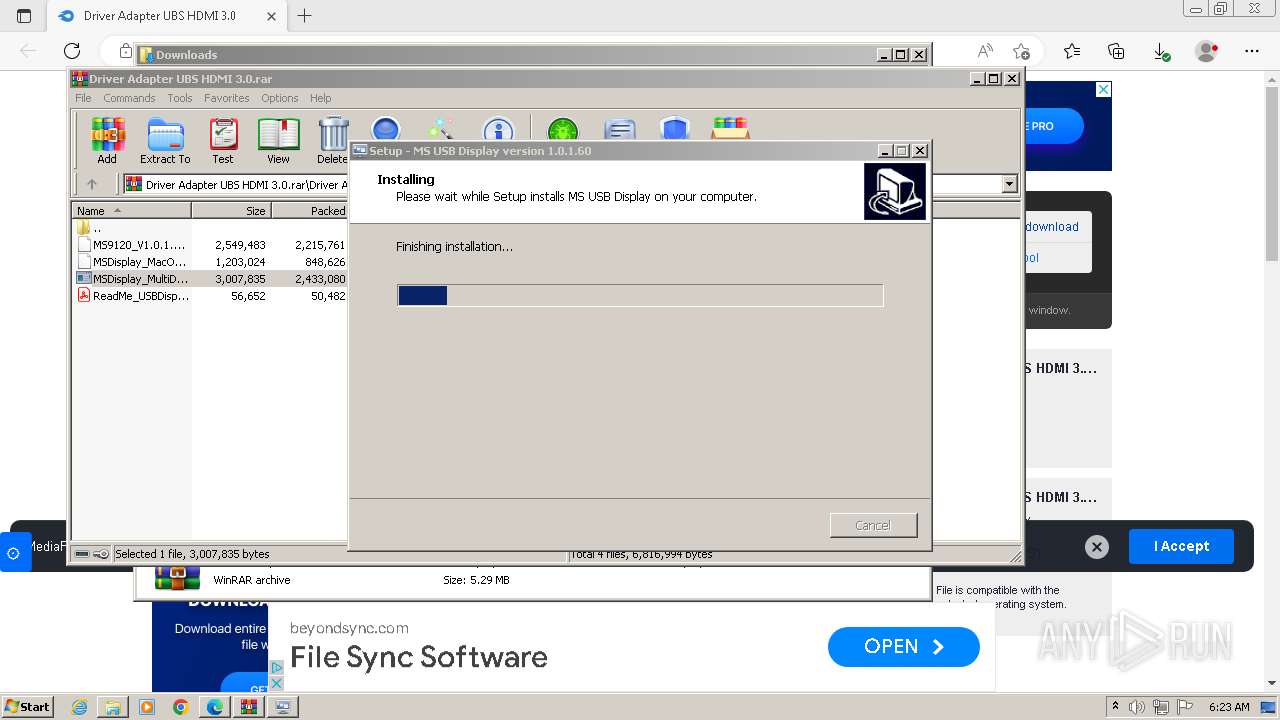Click the drive icon in WinRAR status bar
This screenshot has height=720, width=1280.
(82, 553)
